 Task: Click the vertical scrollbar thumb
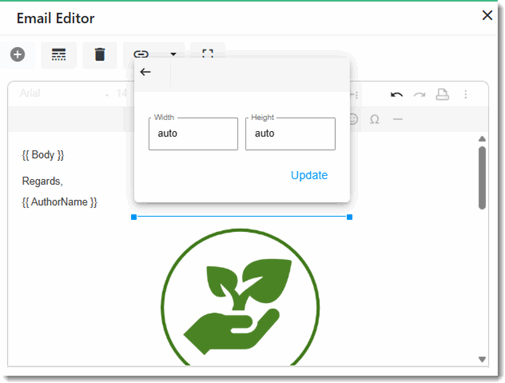tap(482, 178)
